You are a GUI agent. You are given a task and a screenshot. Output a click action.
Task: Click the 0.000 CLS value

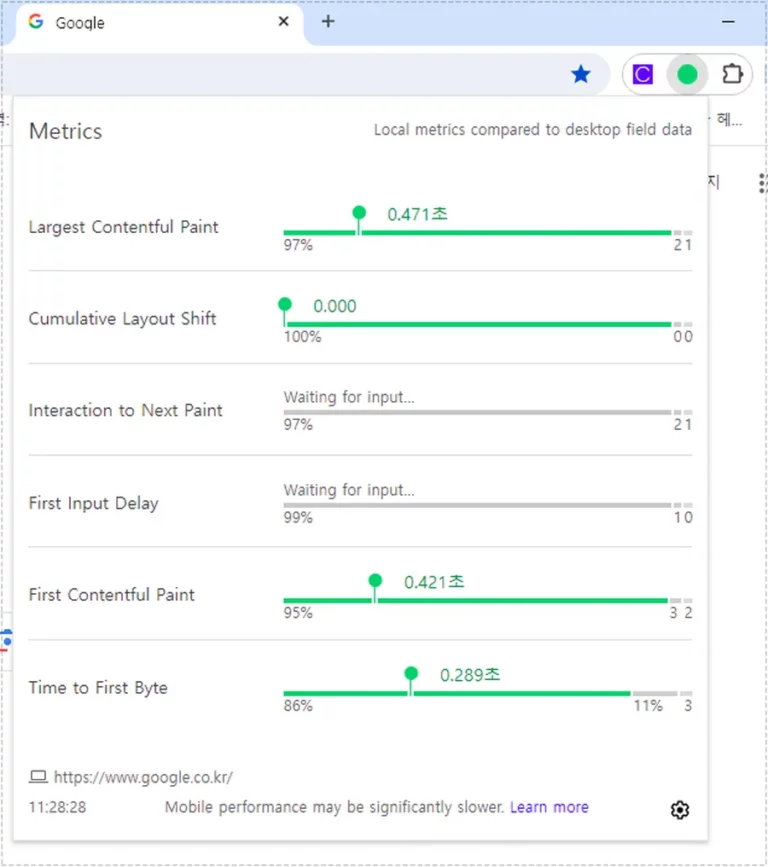coord(335,306)
